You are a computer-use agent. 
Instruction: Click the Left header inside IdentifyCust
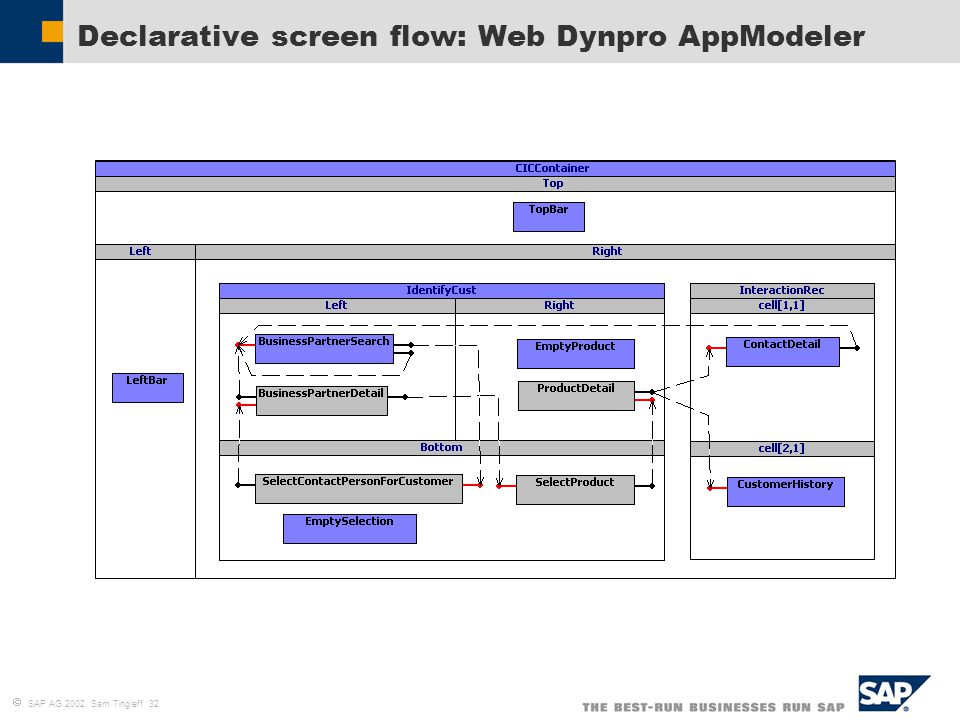(337, 306)
